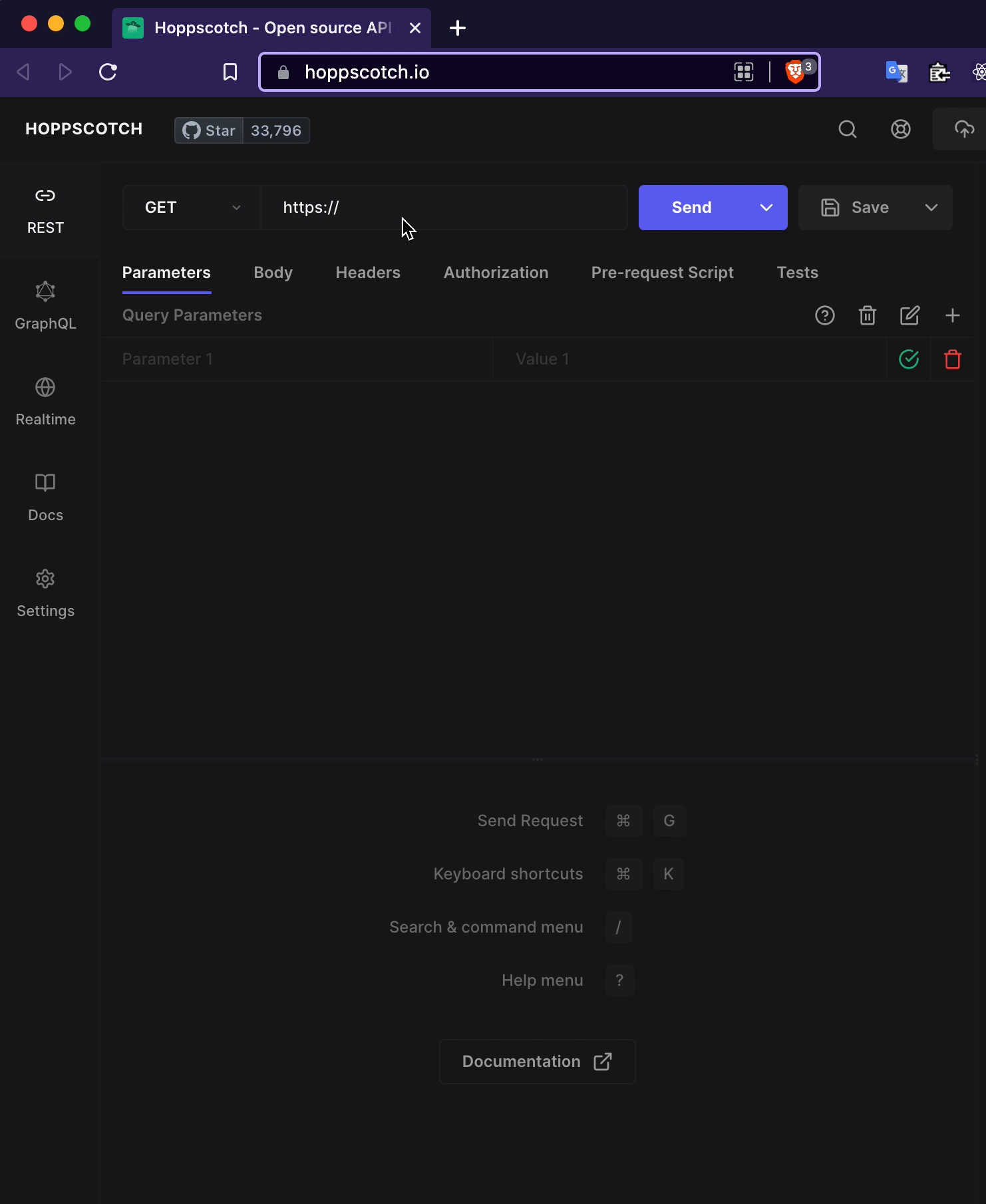Switch to the Authorization tab

pos(496,273)
